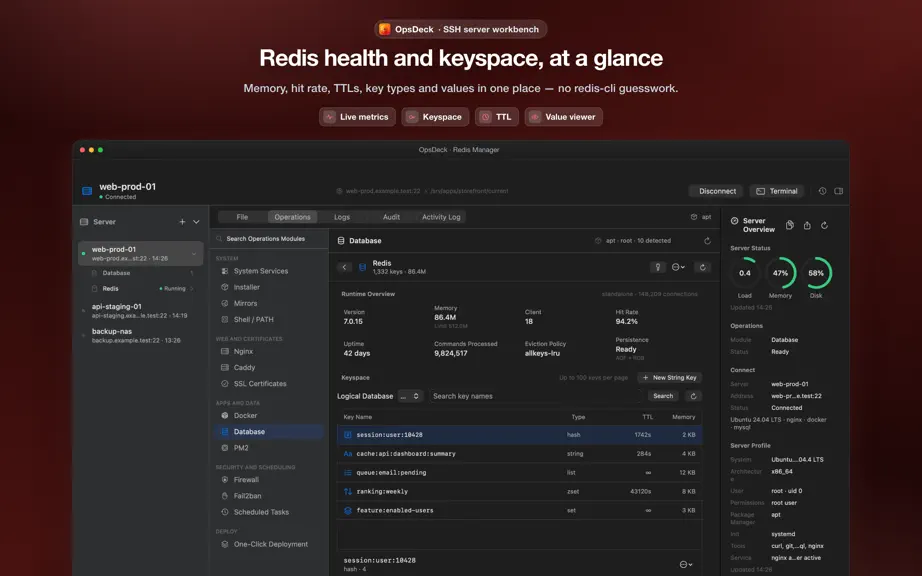Click the Live metrics pill

358,117
